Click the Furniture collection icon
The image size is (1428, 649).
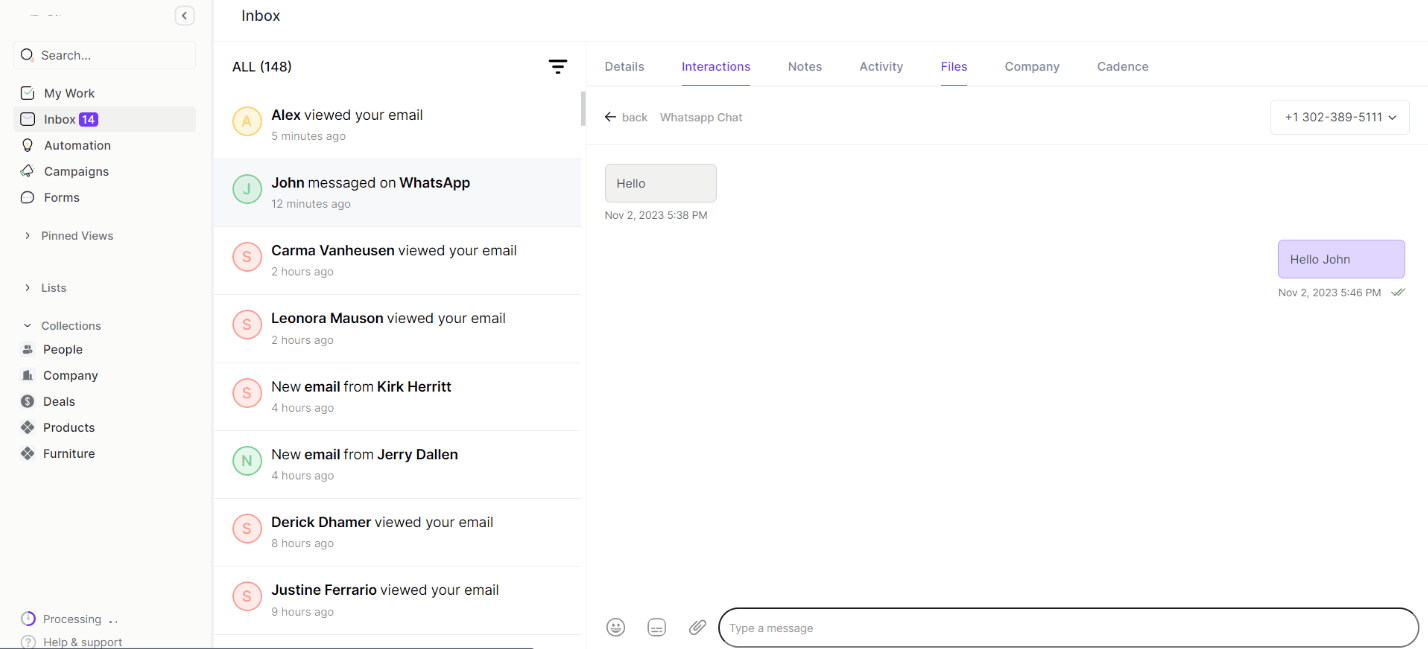coord(28,453)
